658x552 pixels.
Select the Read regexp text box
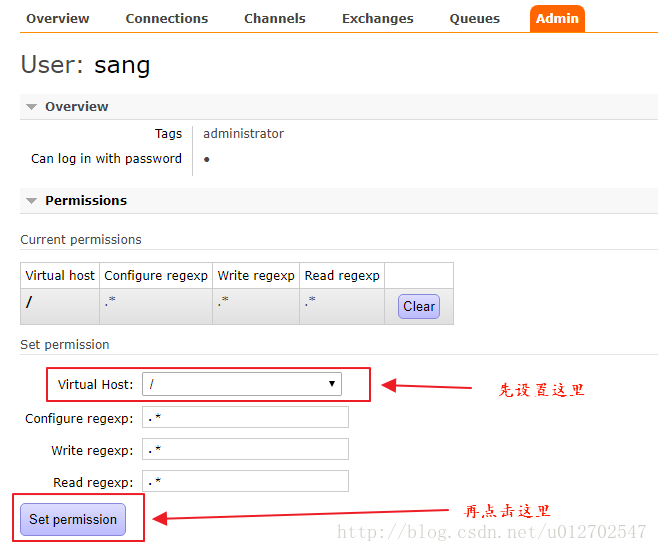click(245, 482)
